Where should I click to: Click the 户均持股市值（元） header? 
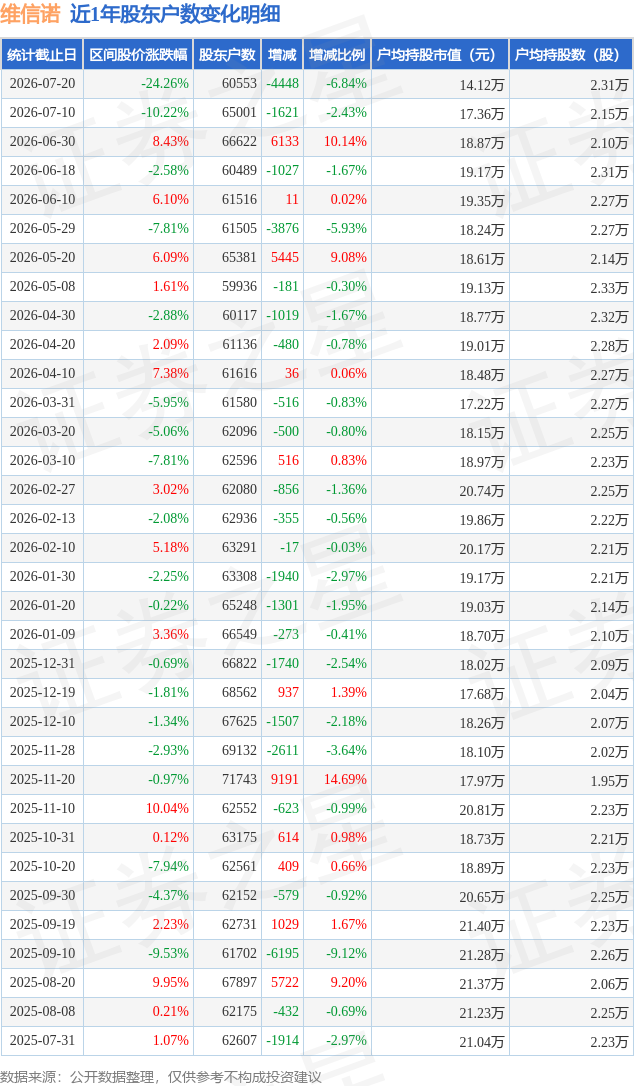click(440, 55)
